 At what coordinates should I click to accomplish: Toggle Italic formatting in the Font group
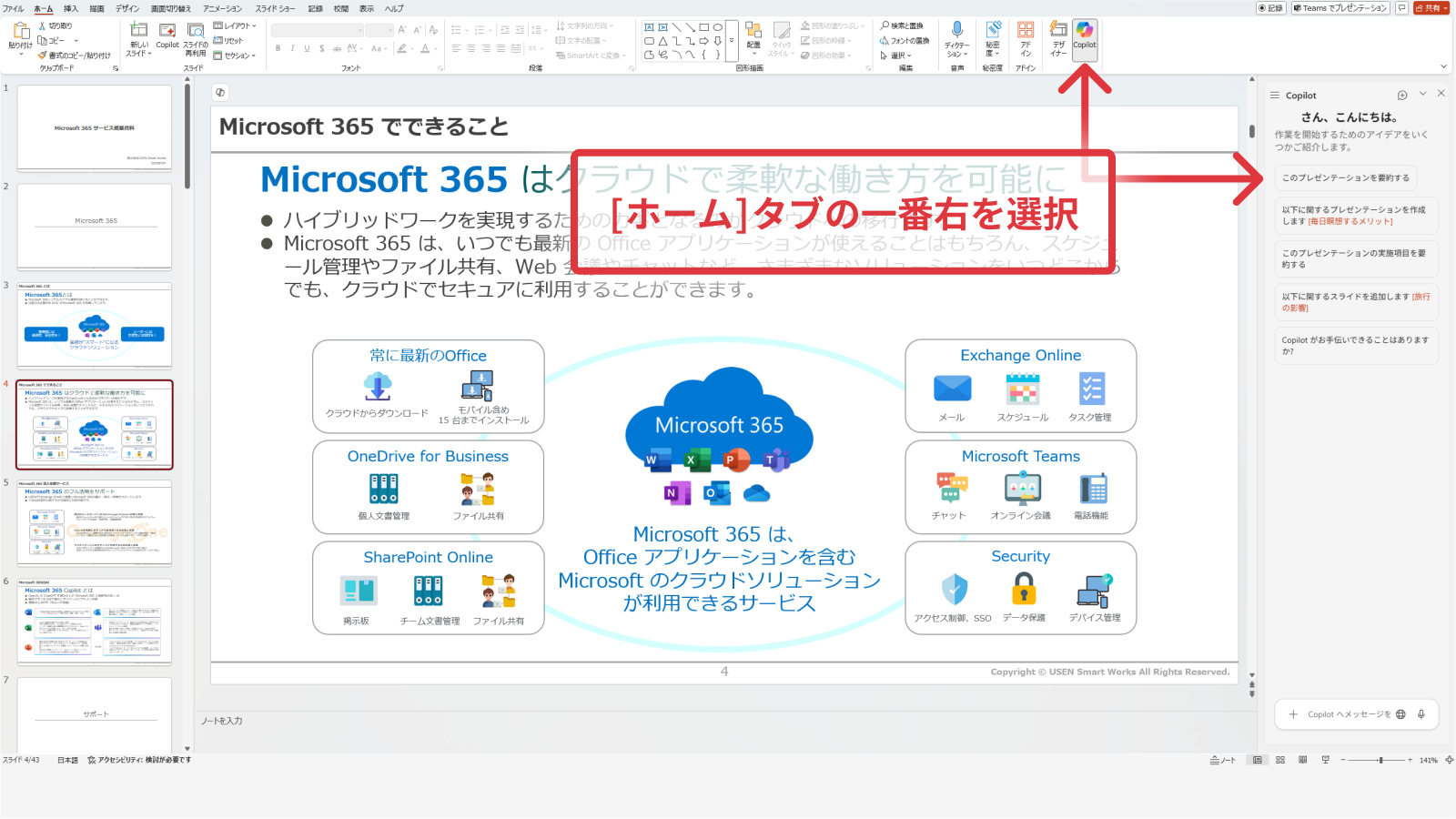coord(293,48)
